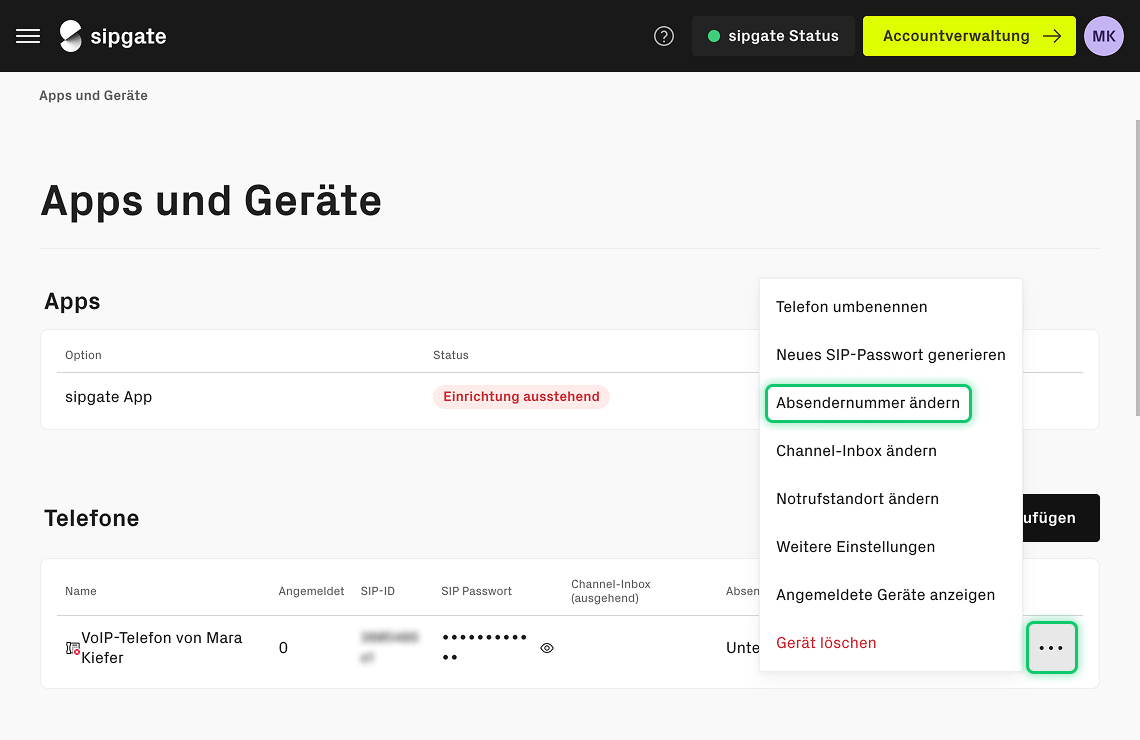Open the help question mark icon
The width and height of the screenshot is (1140, 740).
tap(664, 36)
